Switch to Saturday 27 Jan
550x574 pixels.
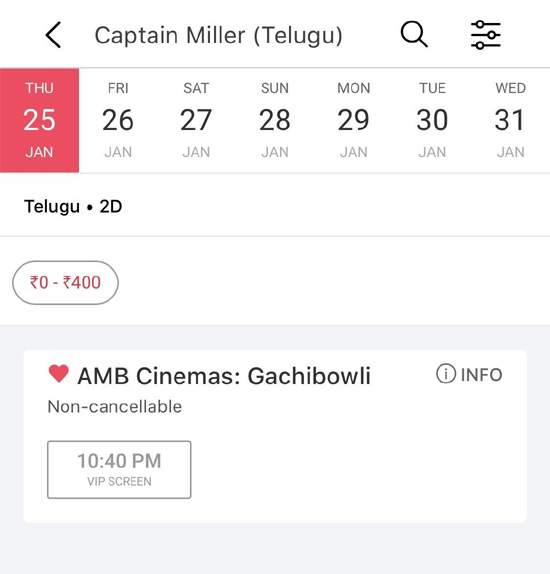[x=196, y=120]
